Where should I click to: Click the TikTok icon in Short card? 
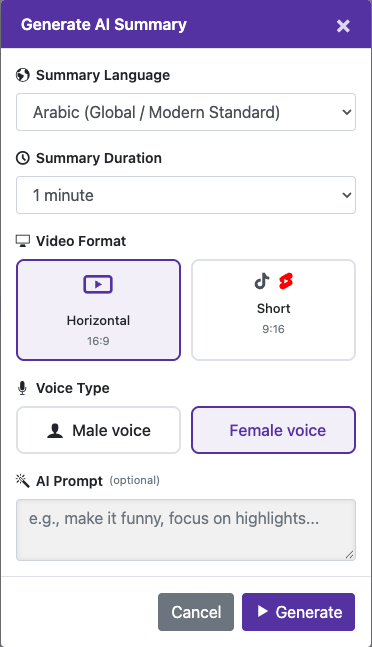click(262, 281)
